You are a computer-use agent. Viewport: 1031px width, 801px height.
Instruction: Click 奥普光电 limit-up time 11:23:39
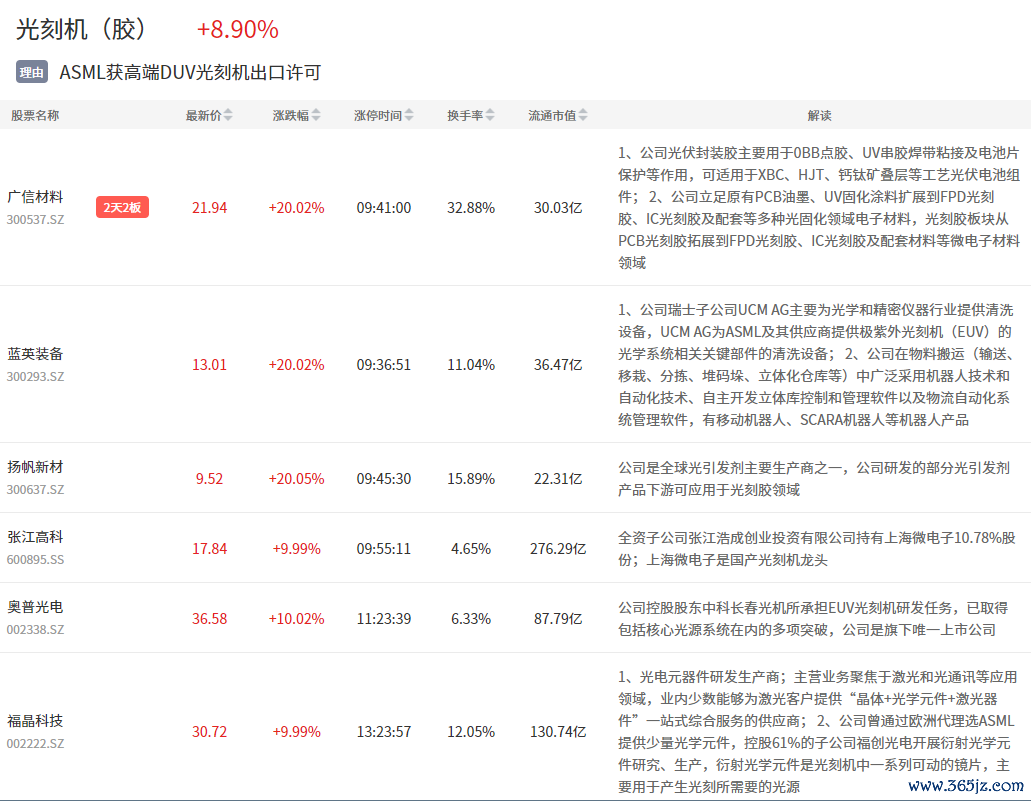point(384,619)
